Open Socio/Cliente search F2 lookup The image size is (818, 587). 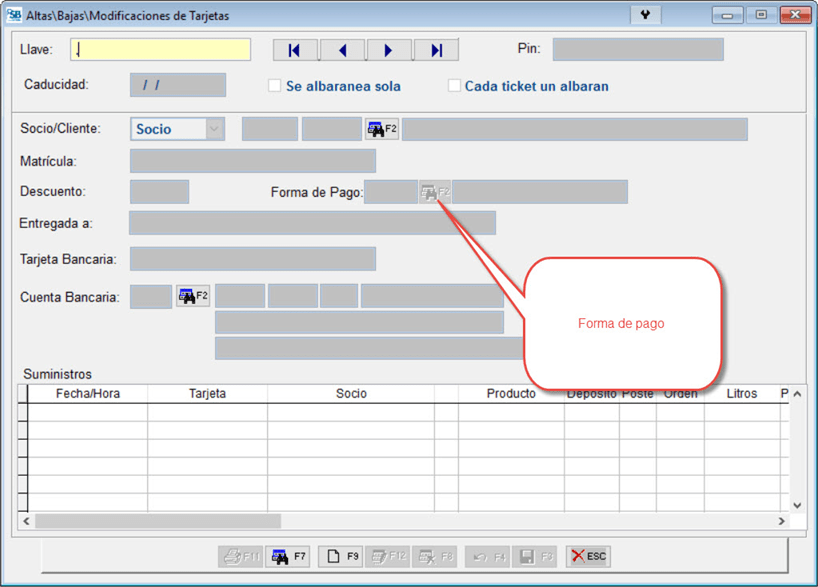click(382, 129)
